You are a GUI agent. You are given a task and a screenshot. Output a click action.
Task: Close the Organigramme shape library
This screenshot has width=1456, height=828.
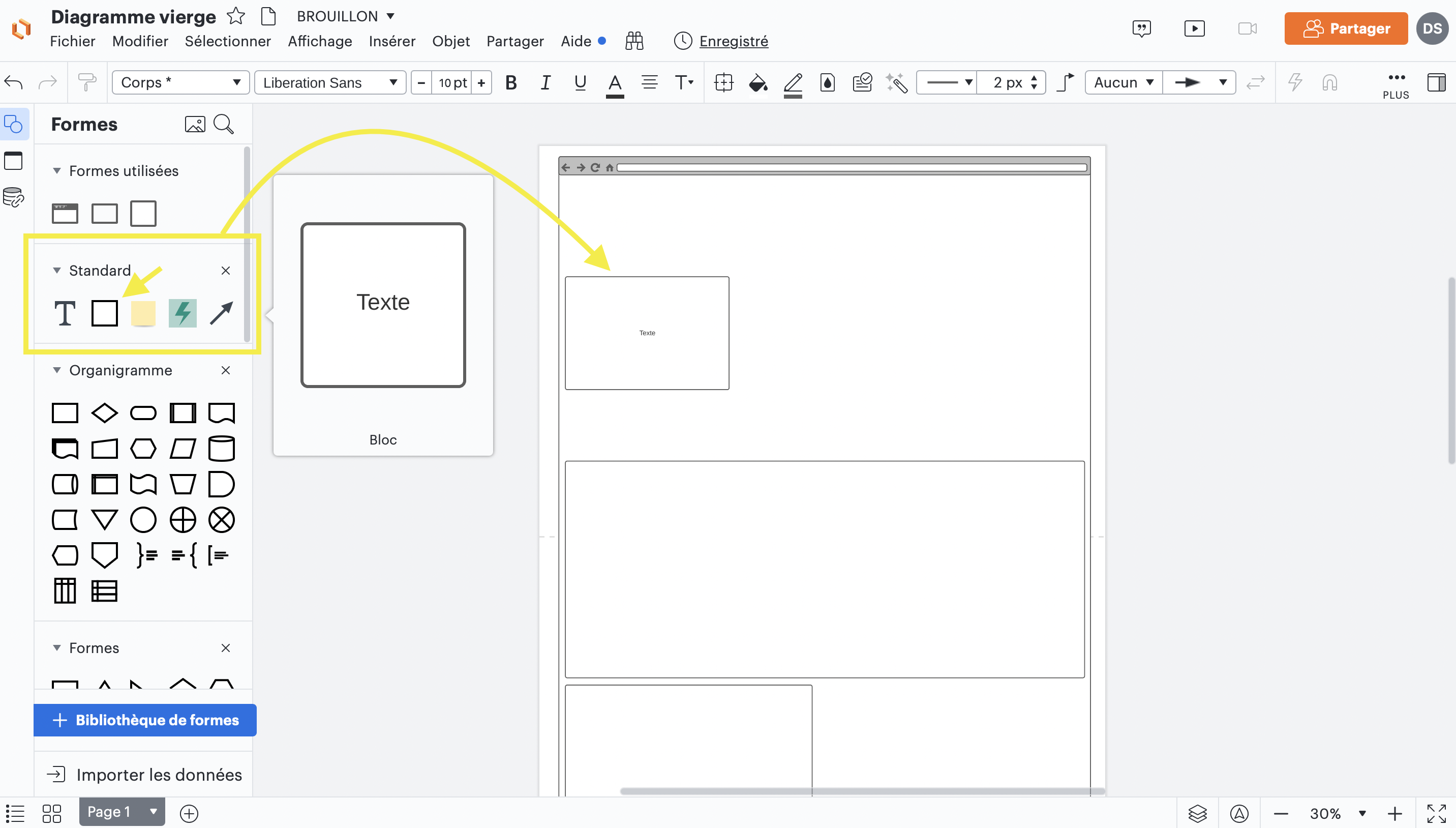tap(226, 370)
